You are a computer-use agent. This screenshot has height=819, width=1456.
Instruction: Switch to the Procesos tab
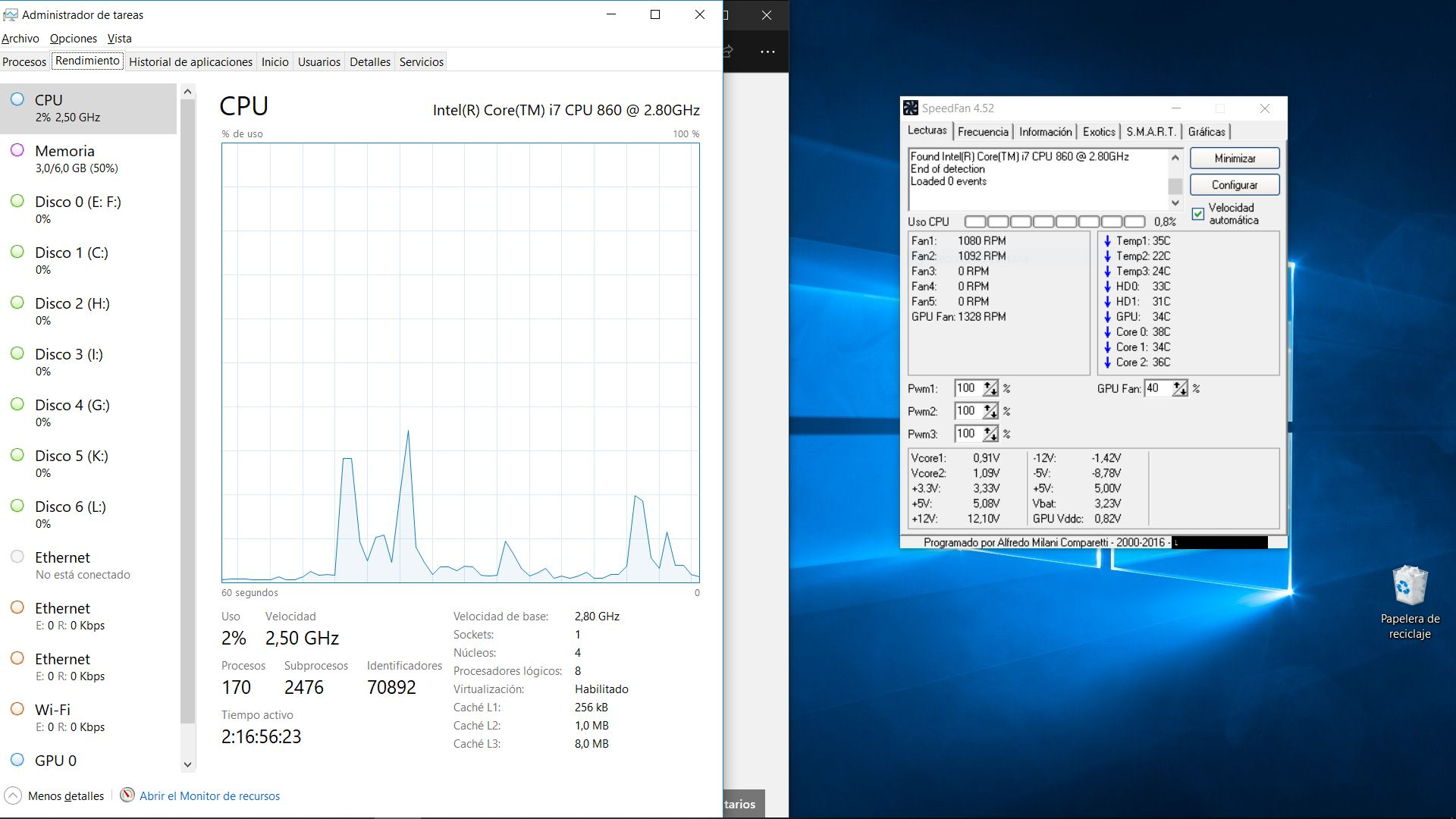point(24,61)
